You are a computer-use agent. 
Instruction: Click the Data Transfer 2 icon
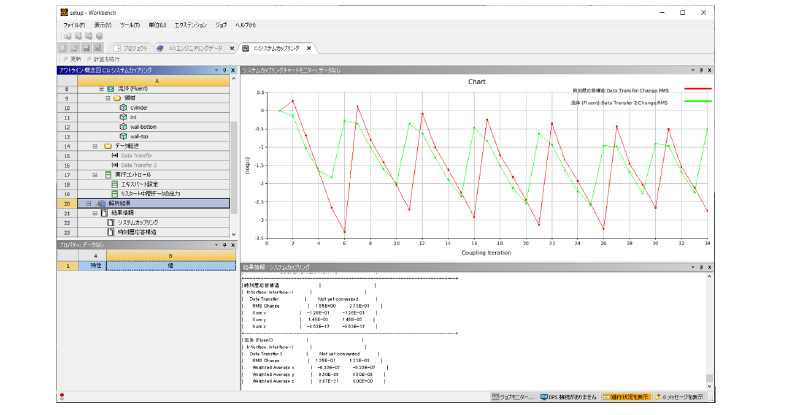tap(114, 164)
